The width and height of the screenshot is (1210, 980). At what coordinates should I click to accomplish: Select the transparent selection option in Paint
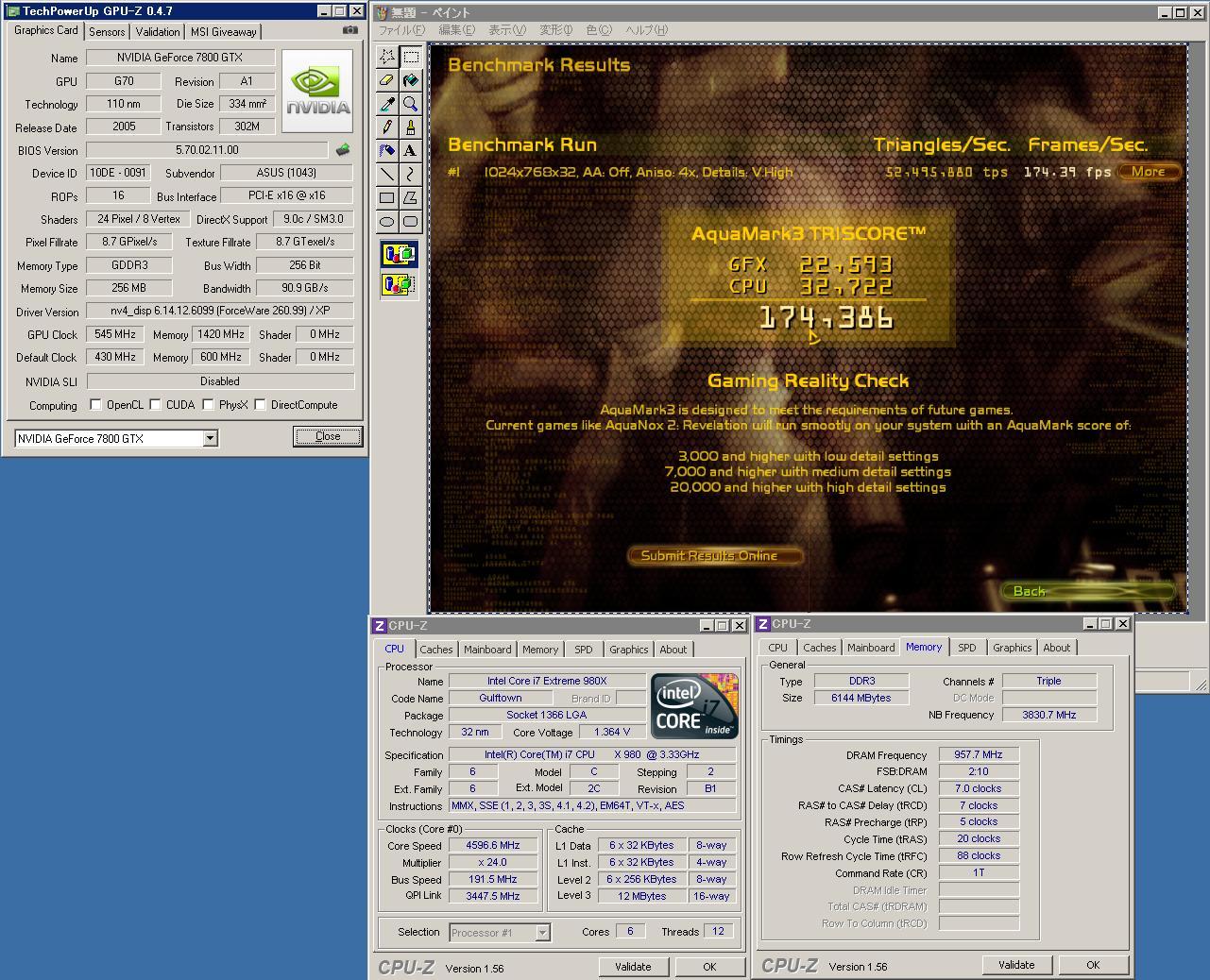(x=399, y=284)
